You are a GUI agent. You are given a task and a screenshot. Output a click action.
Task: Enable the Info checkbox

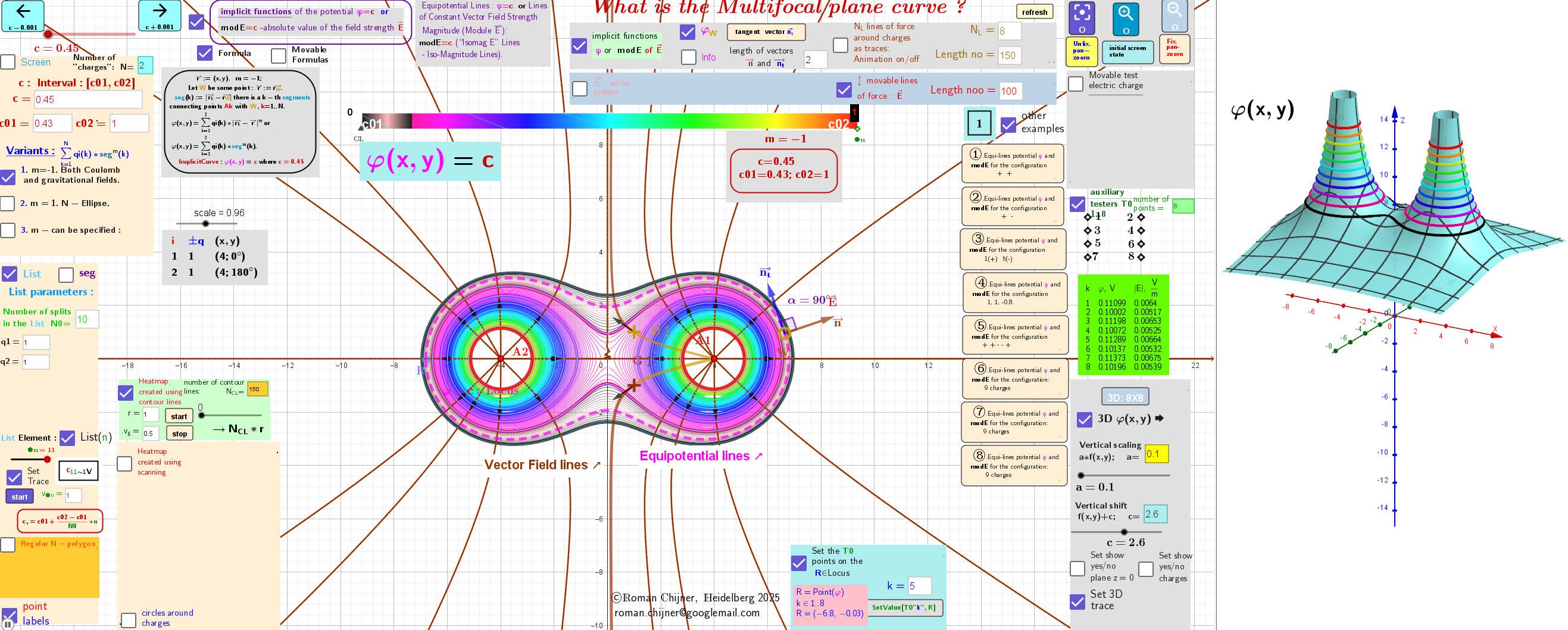click(688, 57)
